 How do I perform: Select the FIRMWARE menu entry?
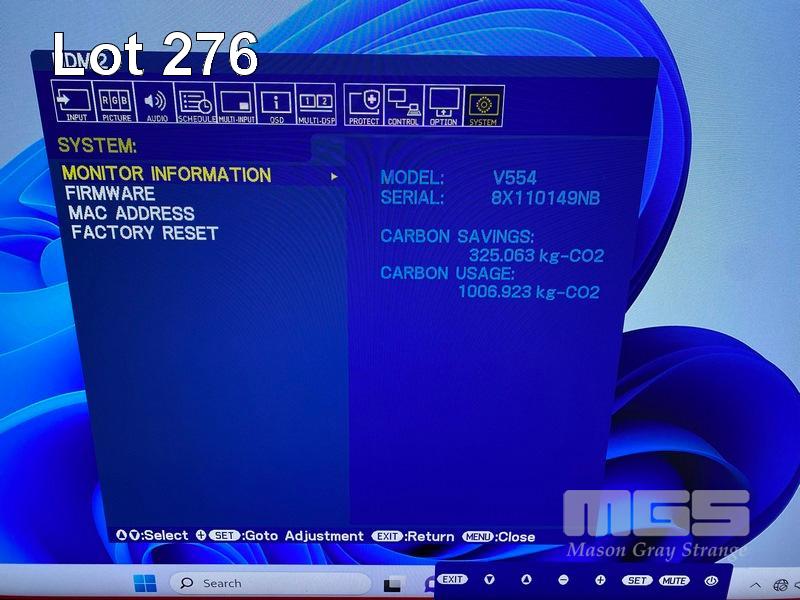110,194
